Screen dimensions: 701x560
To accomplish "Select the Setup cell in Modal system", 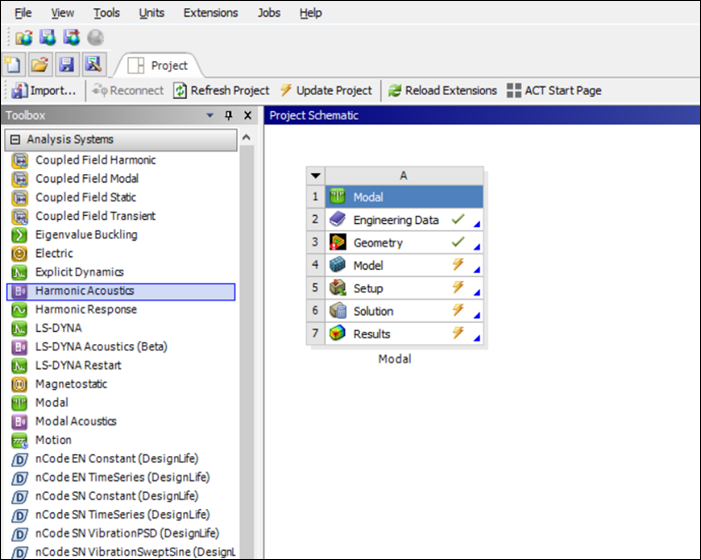I will tap(367, 289).
